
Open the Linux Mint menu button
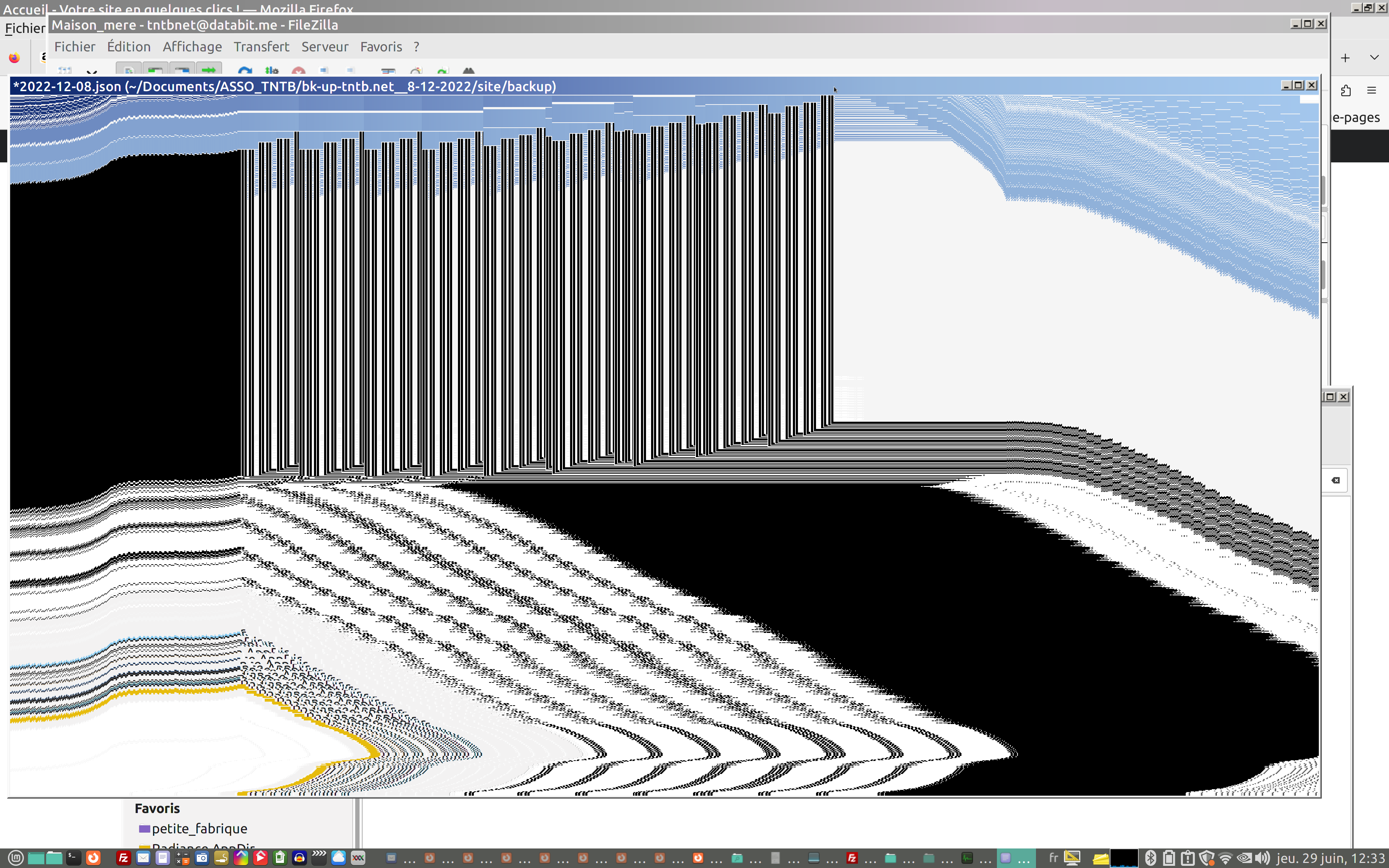16,858
